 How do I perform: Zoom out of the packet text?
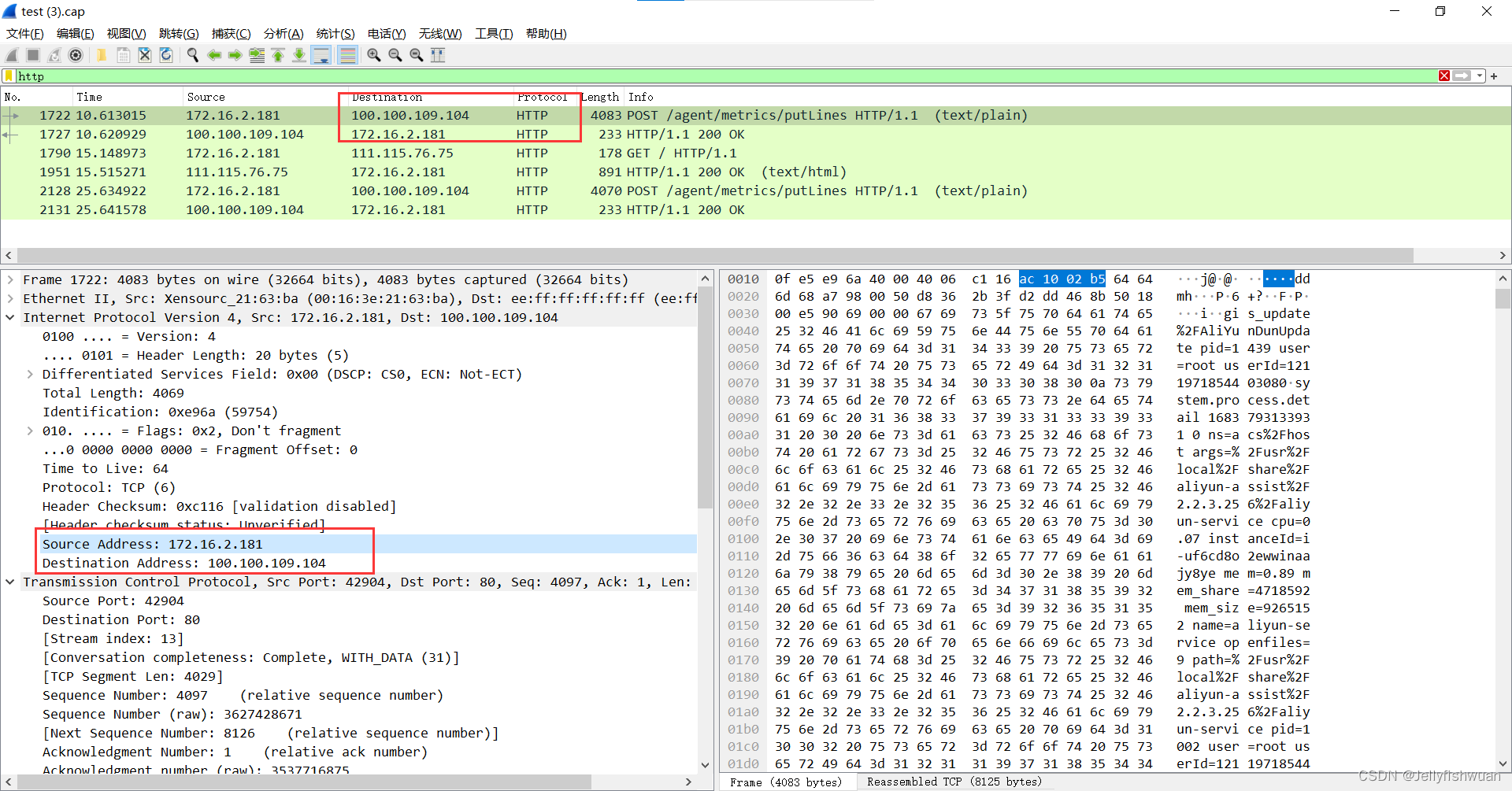coord(395,55)
